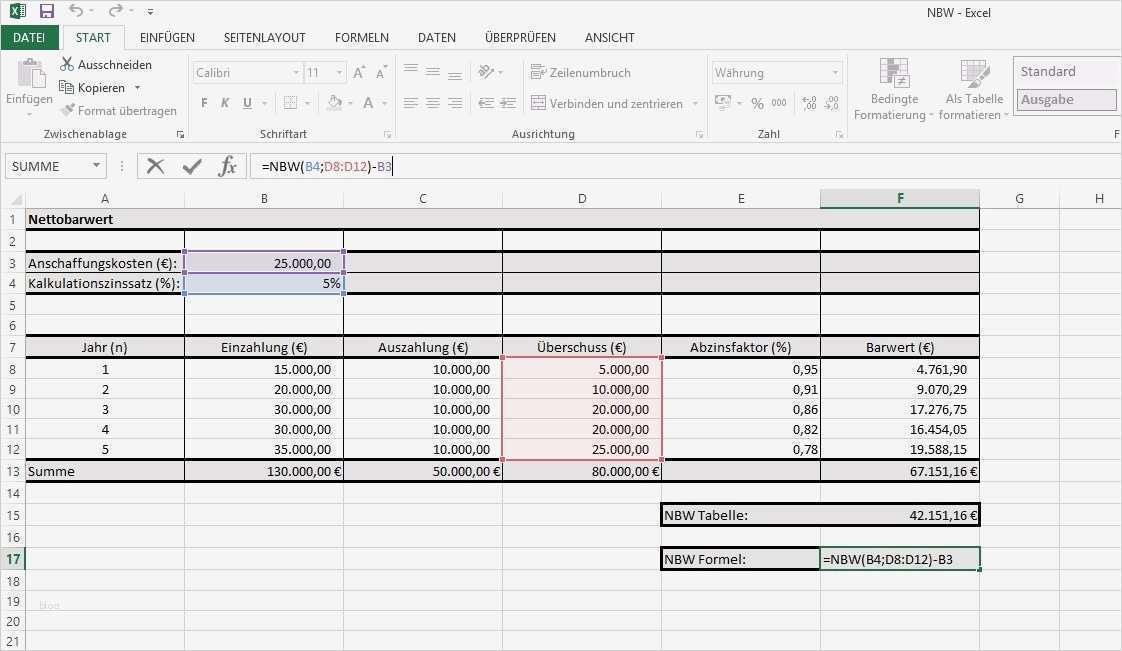The width and height of the screenshot is (1122, 651).
Task: Switch to SEITENLAYOUT tab
Action: pos(264,37)
